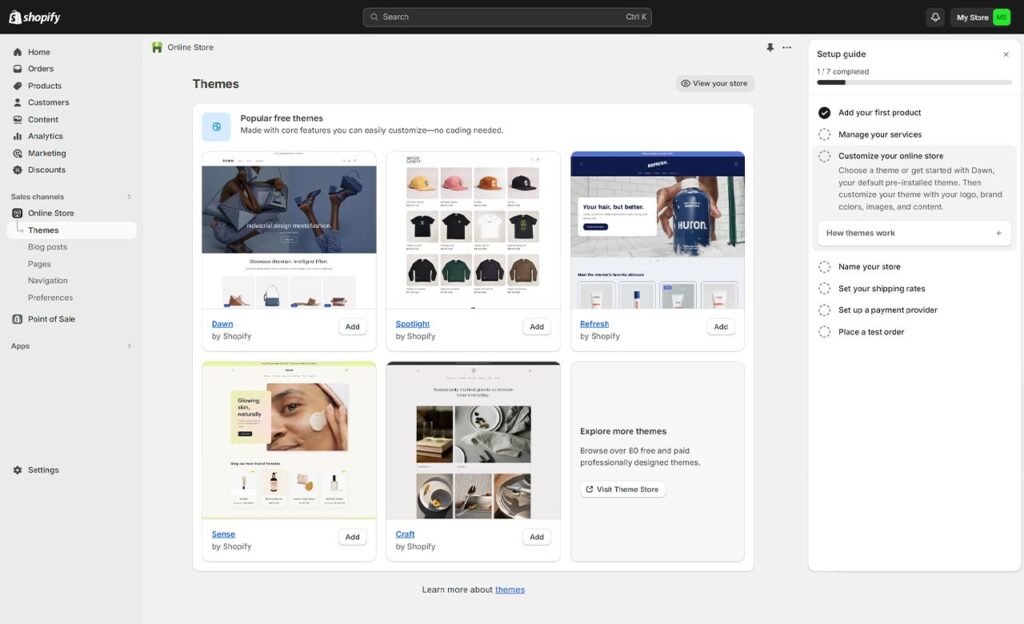Open the Spotlight theme link

(412, 324)
